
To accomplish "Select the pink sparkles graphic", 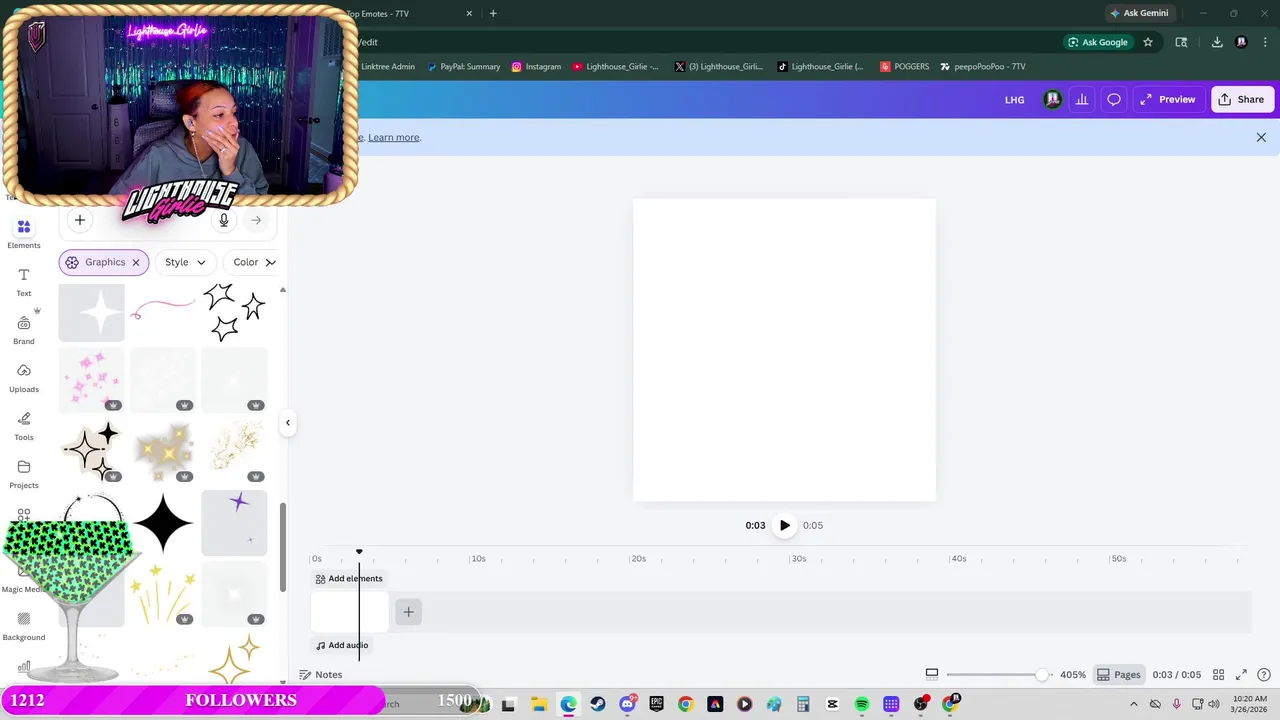I will click(x=92, y=380).
